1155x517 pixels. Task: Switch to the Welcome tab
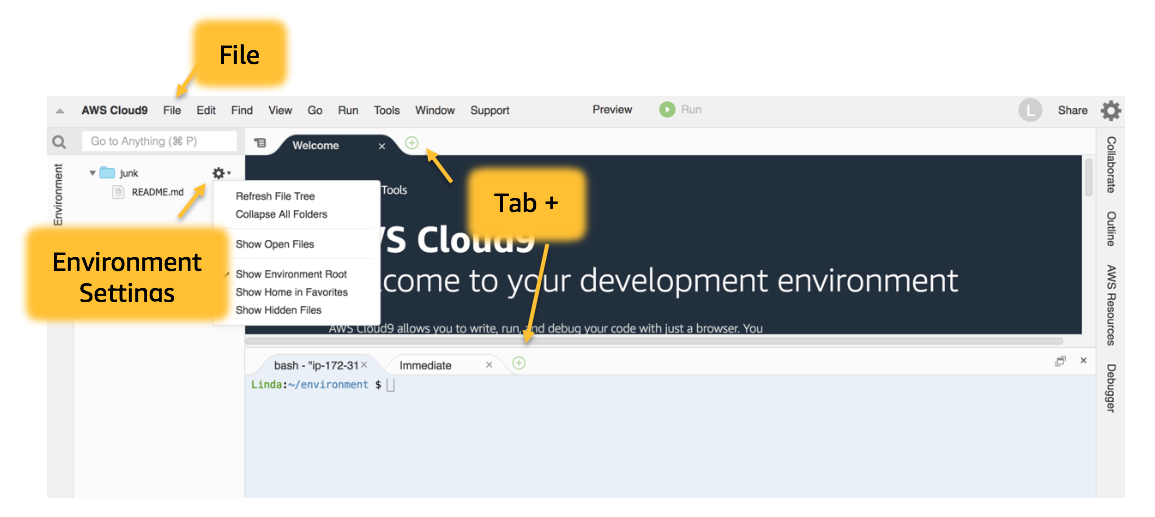(315, 146)
